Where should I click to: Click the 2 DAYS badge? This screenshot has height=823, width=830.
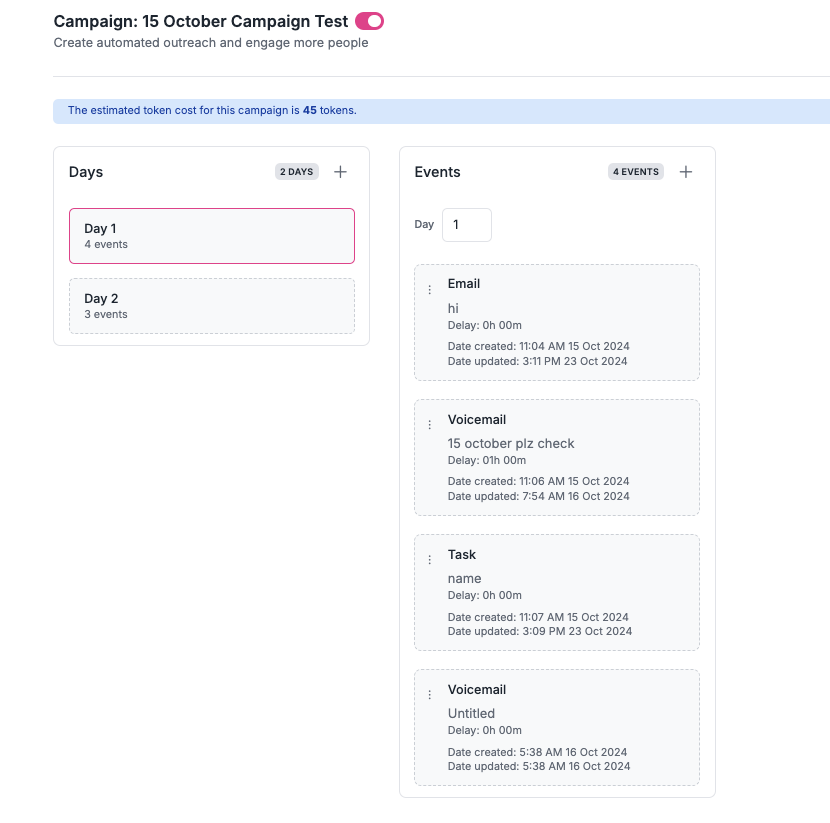pos(296,171)
